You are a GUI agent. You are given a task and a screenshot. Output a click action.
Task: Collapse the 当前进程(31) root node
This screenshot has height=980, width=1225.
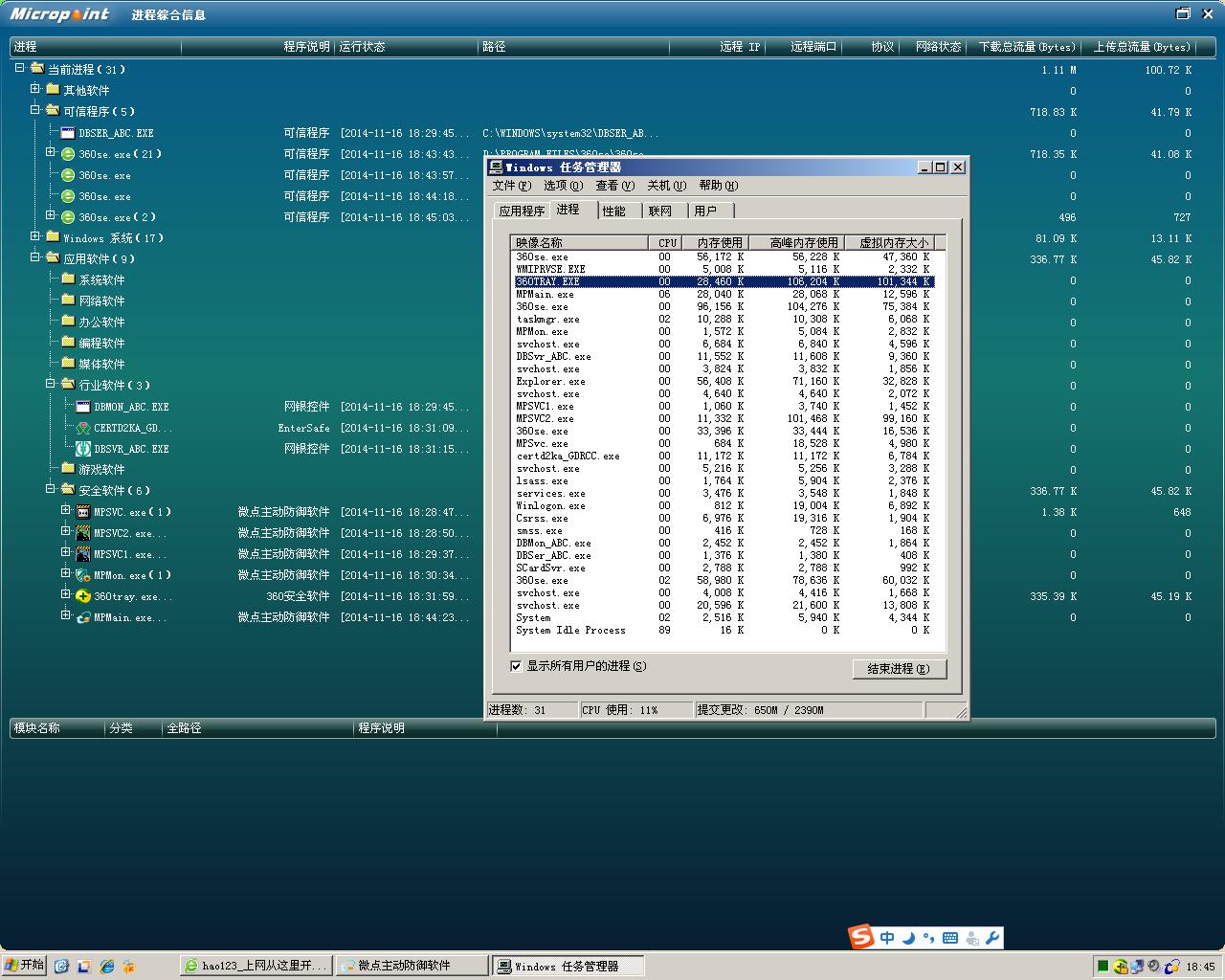coord(20,68)
